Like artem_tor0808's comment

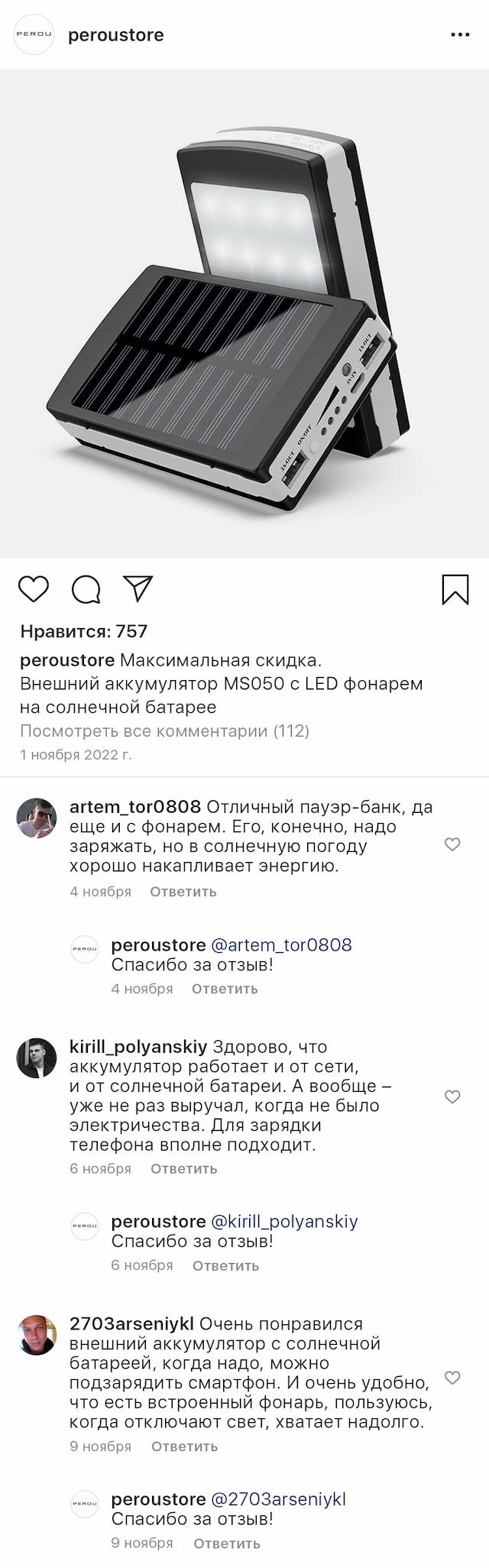pos(452,844)
